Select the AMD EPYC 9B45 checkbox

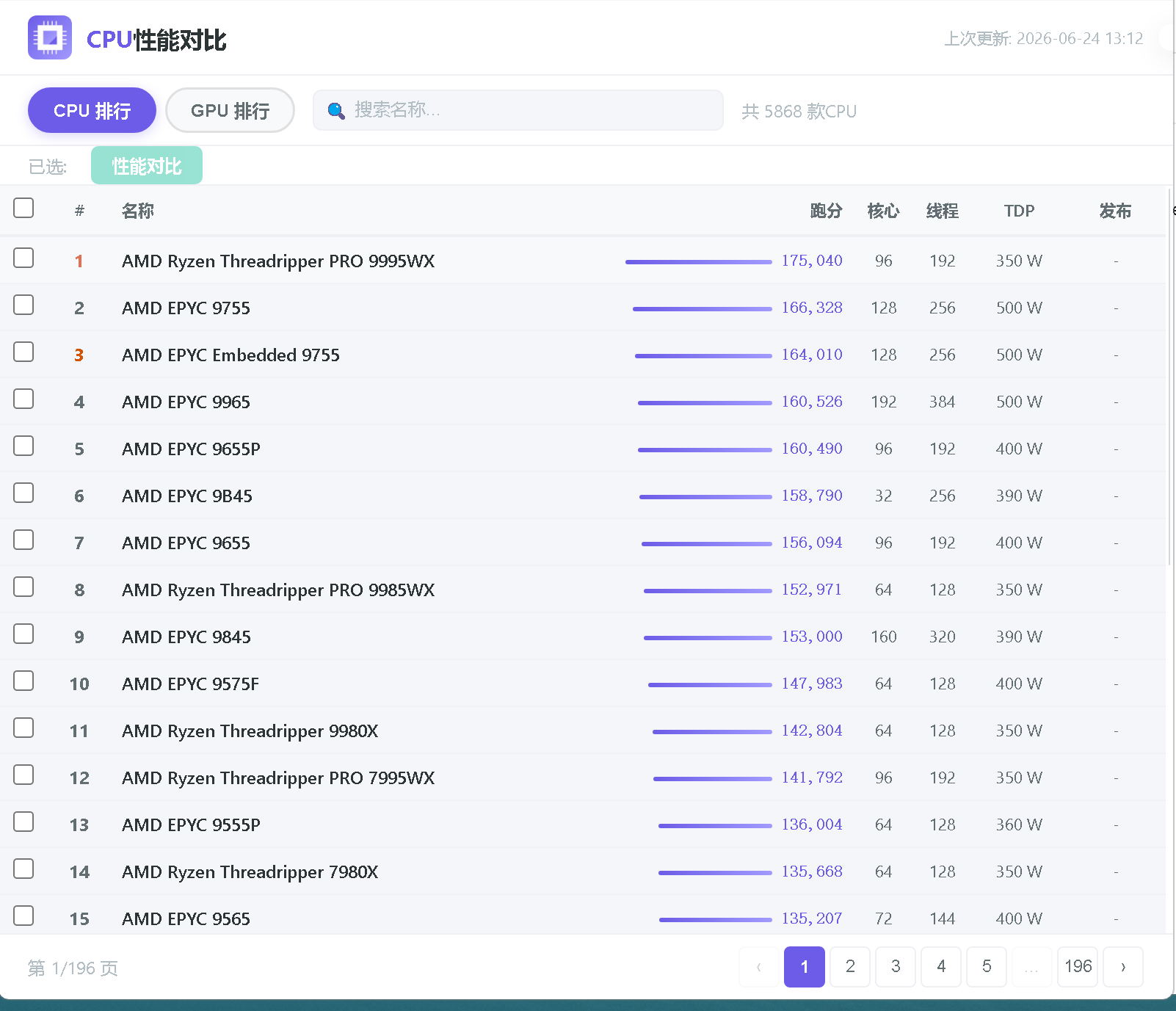click(x=23, y=493)
